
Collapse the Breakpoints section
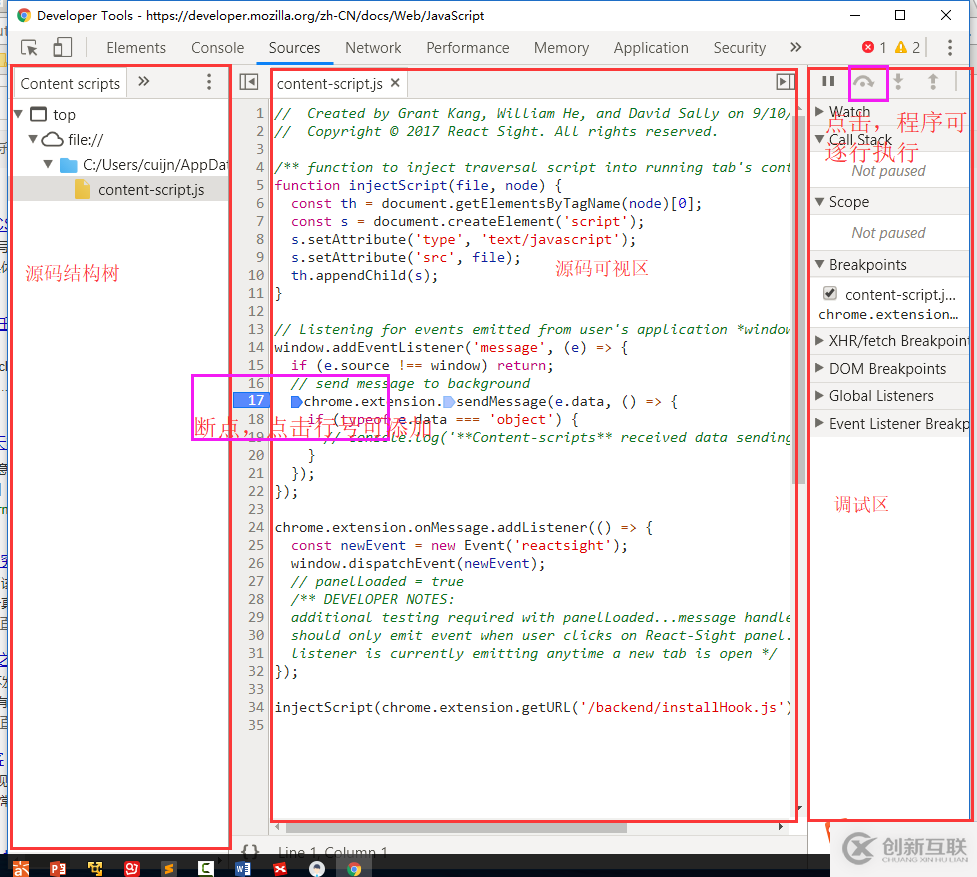(x=819, y=264)
